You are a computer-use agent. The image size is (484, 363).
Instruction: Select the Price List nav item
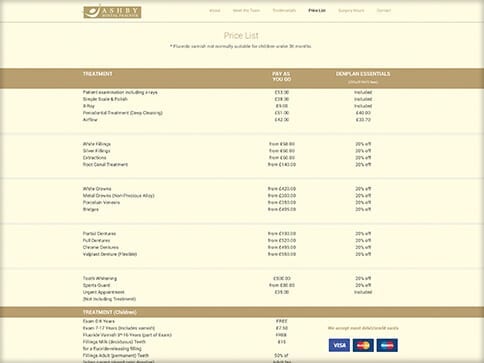[x=317, y=11]
